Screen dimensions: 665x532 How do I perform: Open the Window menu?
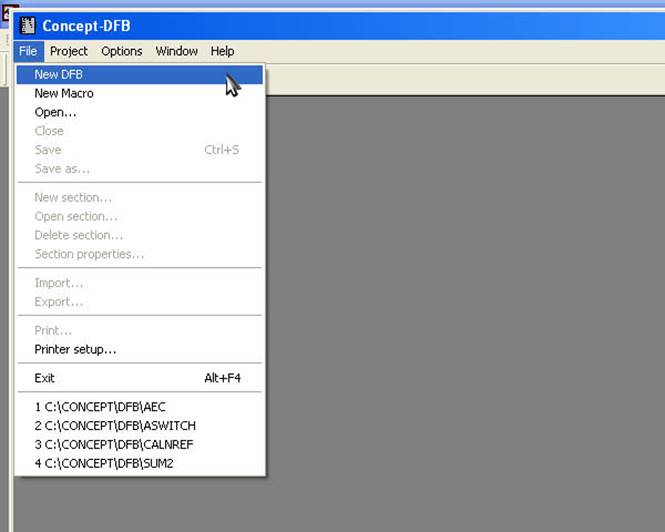coord(176,51)
